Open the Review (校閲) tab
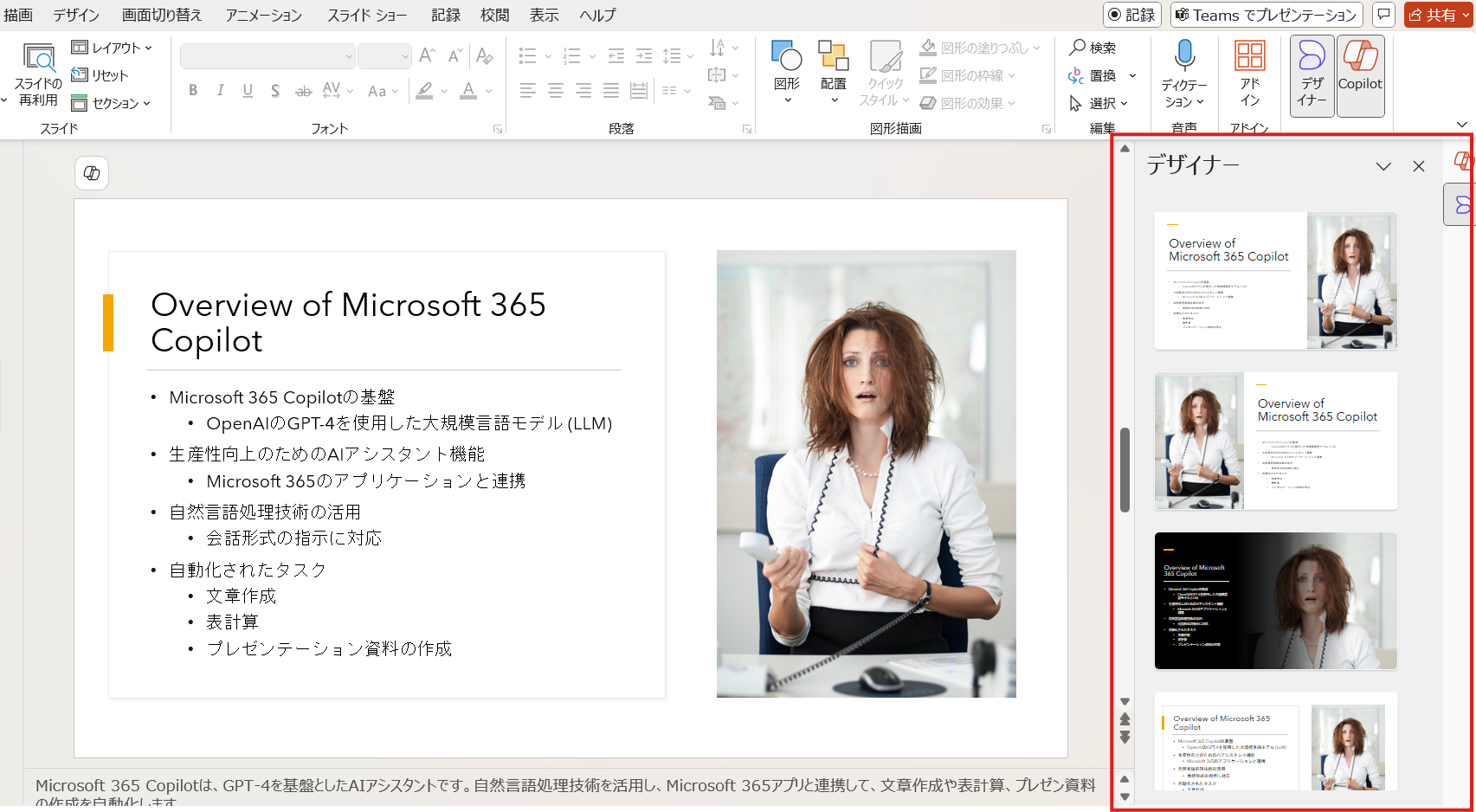 495,15
